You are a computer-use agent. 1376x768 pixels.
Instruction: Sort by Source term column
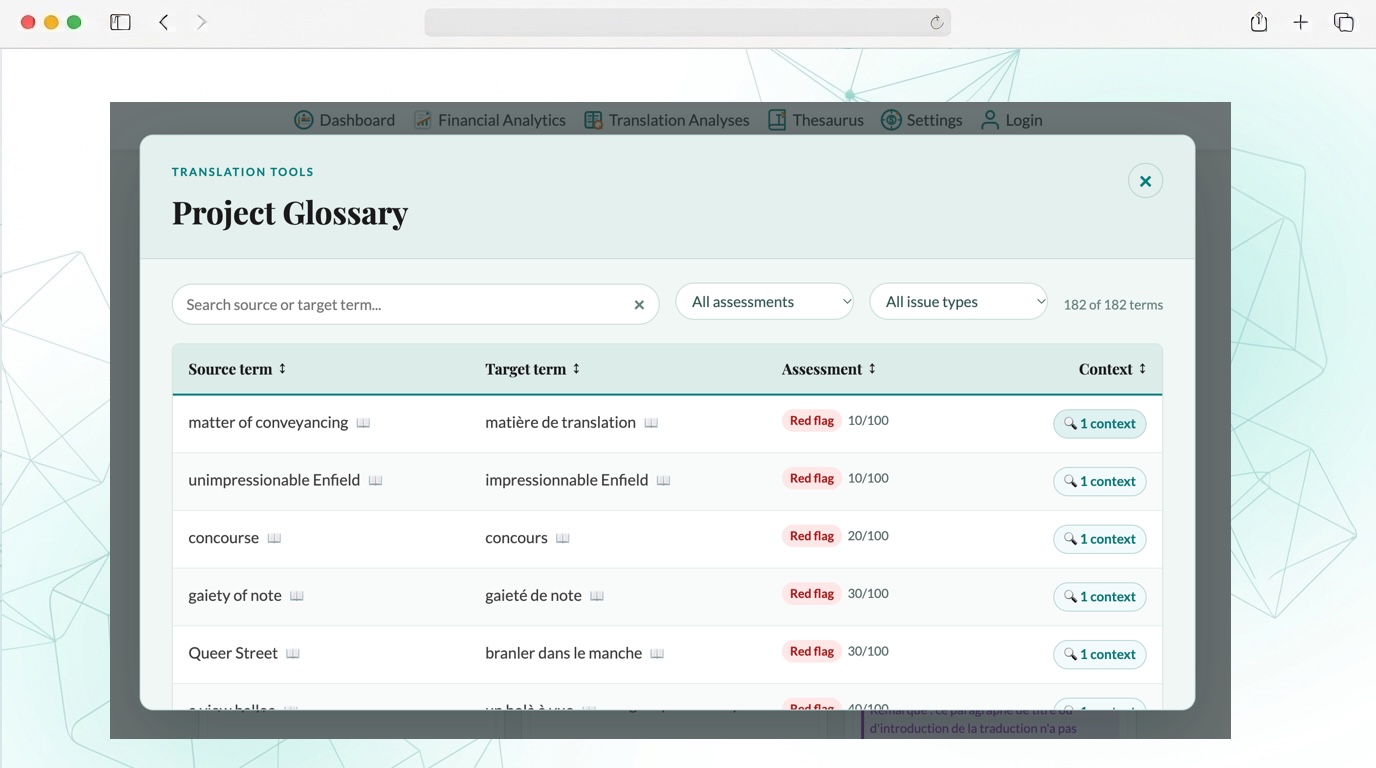pos(238,369)
